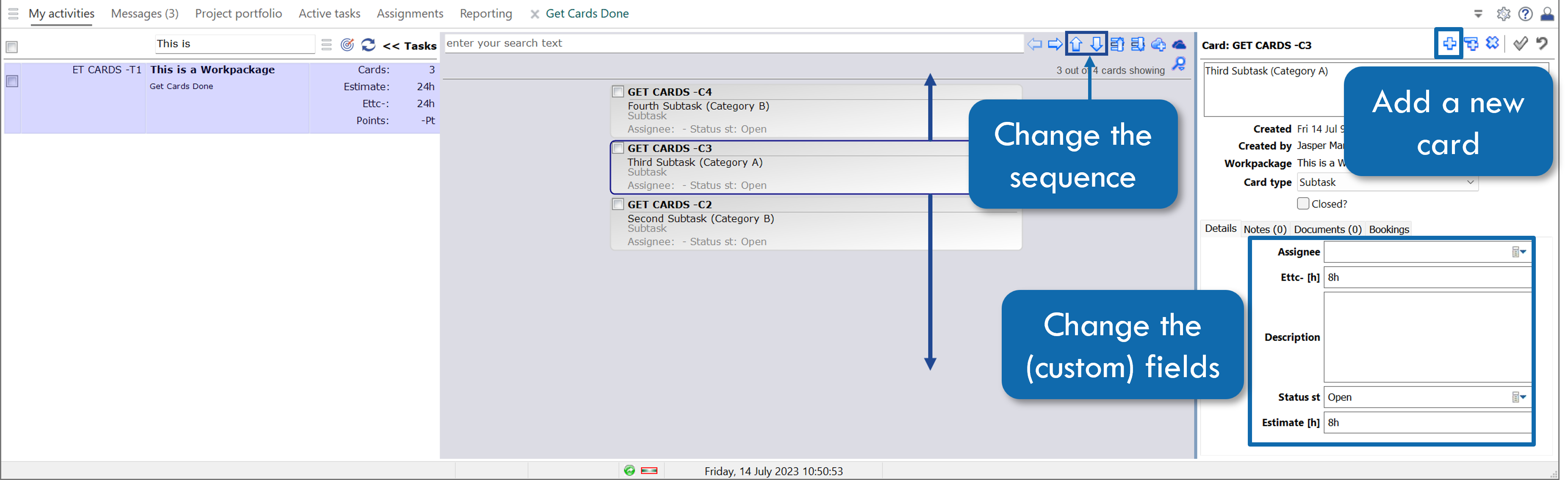Click the add sub-card structure icon
Screen dimensions: 1568x480
tap(1471, 43)
